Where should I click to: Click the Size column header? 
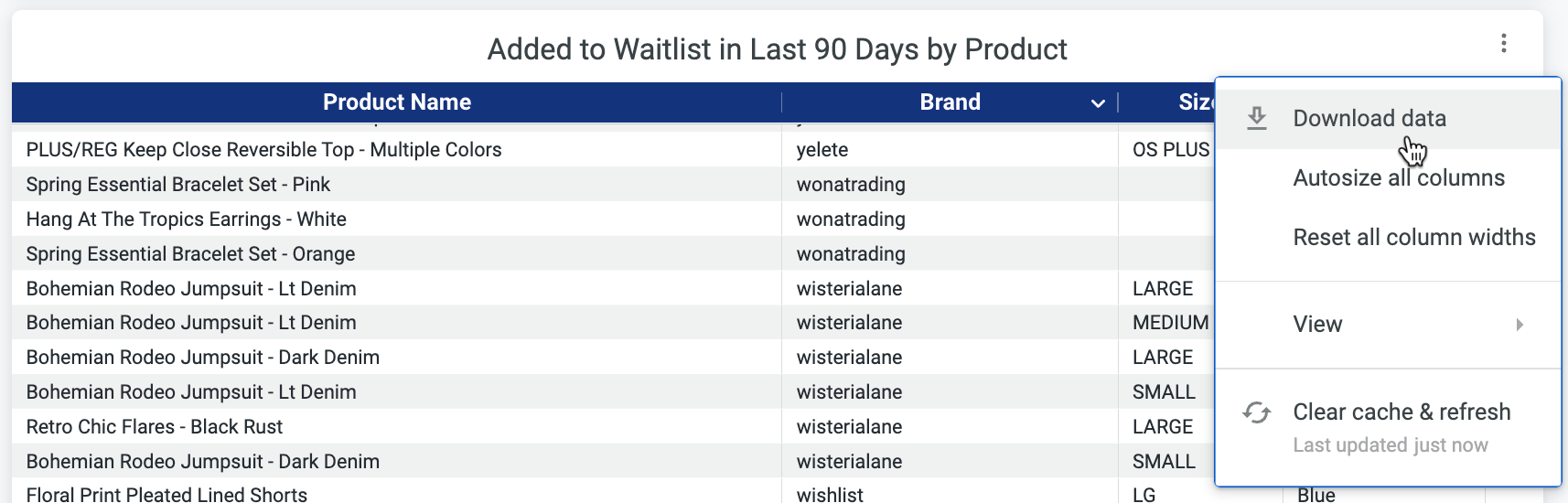pos(1195,102)
